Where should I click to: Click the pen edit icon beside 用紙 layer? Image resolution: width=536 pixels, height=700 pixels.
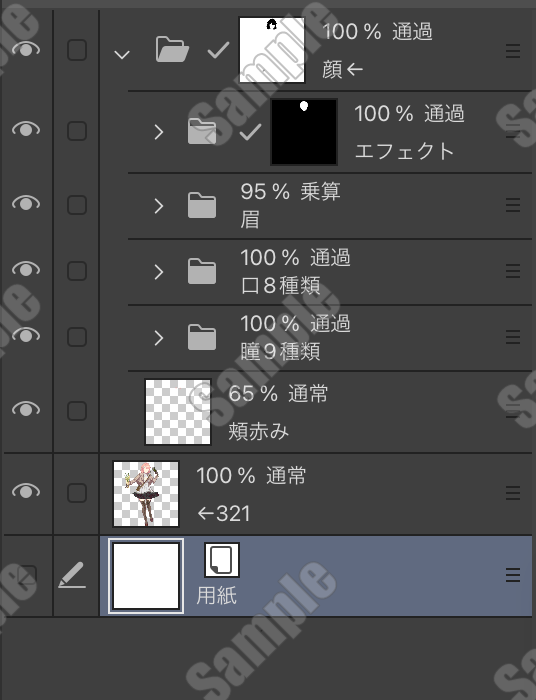[x=72, y=575]
